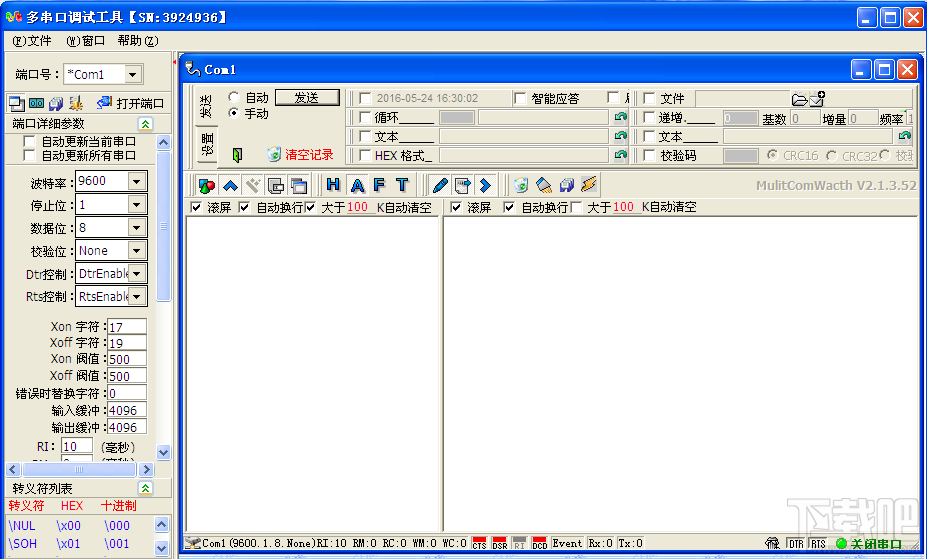
Task: Click the overlapping windows toolbar icon
Action: 299,186
